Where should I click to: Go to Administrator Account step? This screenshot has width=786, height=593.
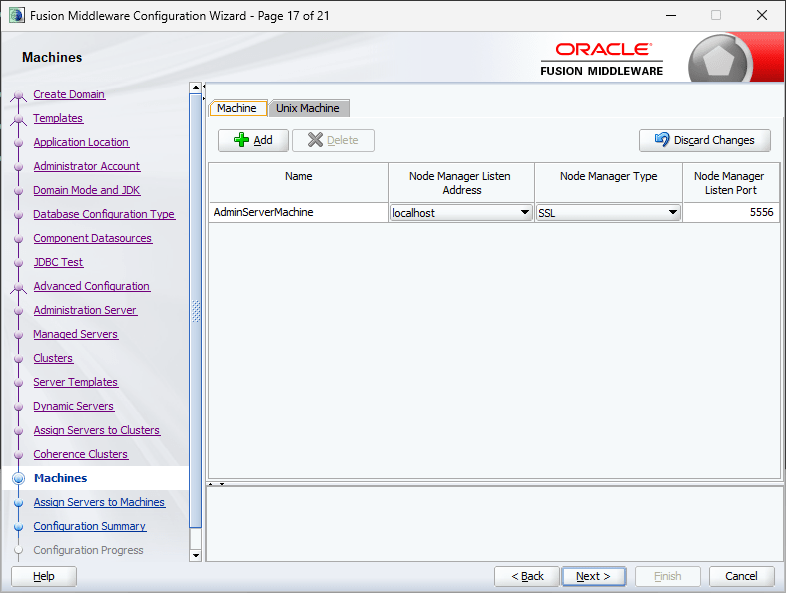pos(87,166)
